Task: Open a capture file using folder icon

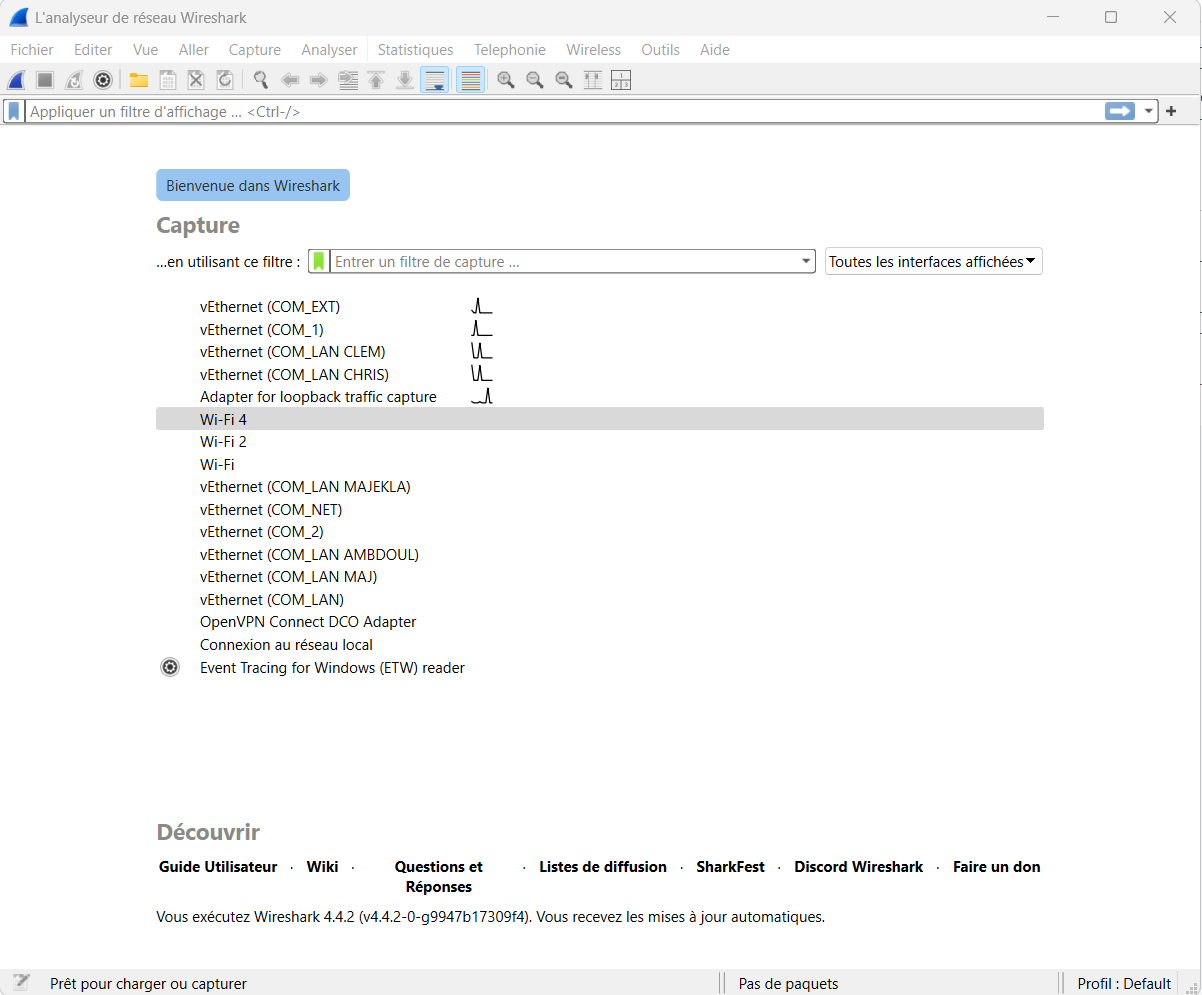Action: point(139,80)
